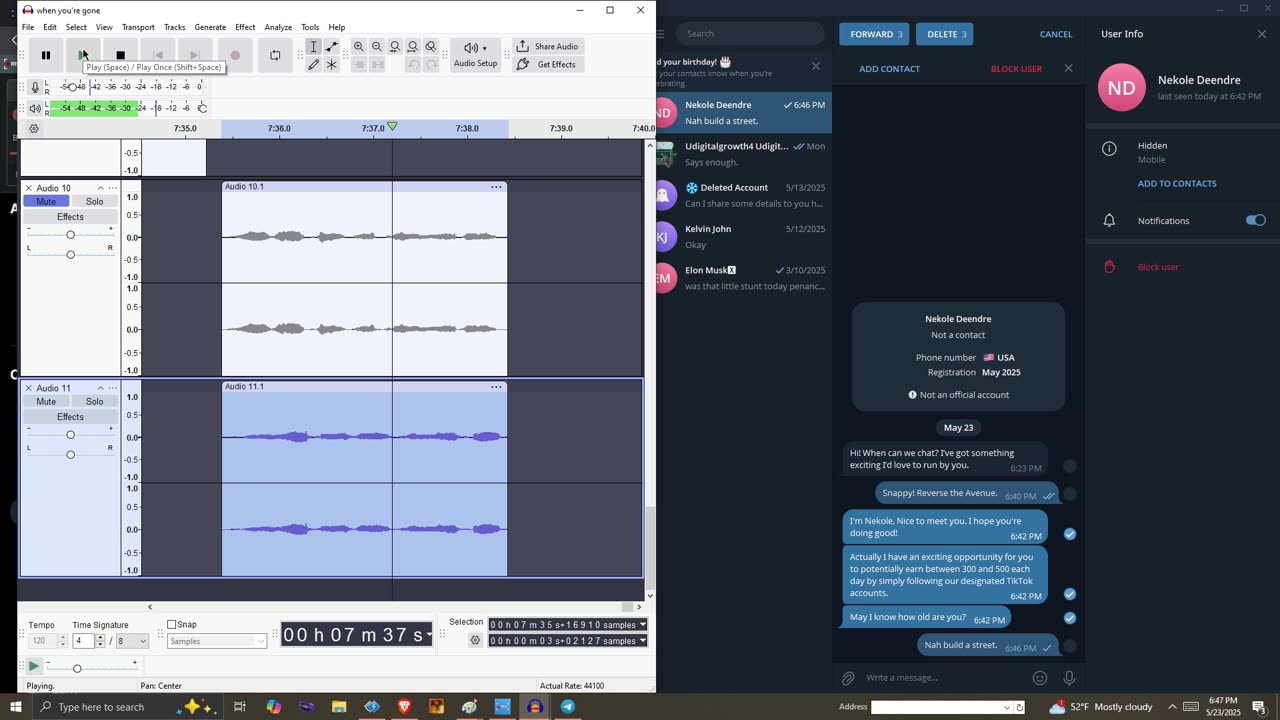Image resolution: width=1280 pixels, height=720 pixels.
Task: Click the Get Effects button
Action: (x=546, y=65)
